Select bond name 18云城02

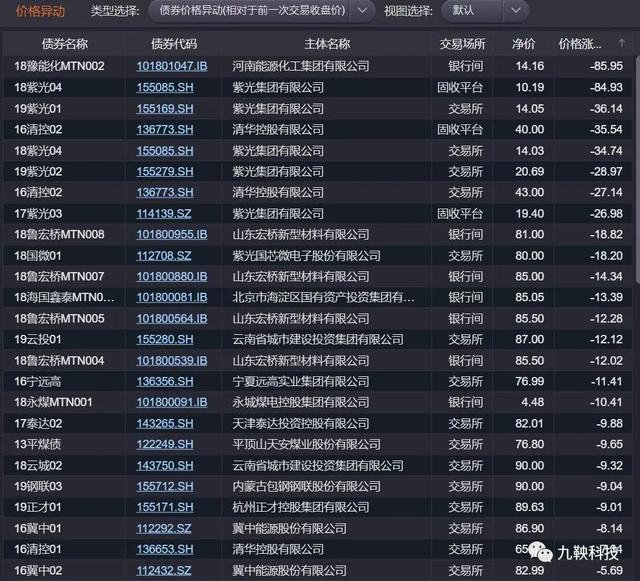pyautogui.click(x=38, y=465)
